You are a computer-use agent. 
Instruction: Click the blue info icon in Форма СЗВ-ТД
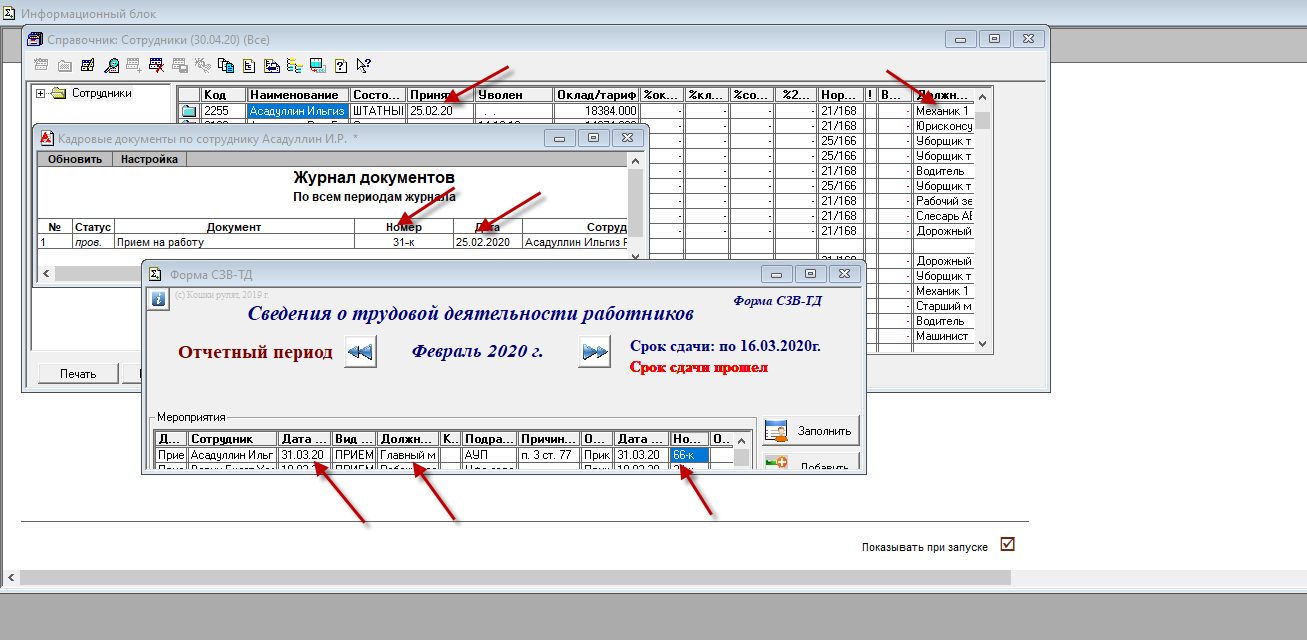pyautogui.click(x=158, y=298)
